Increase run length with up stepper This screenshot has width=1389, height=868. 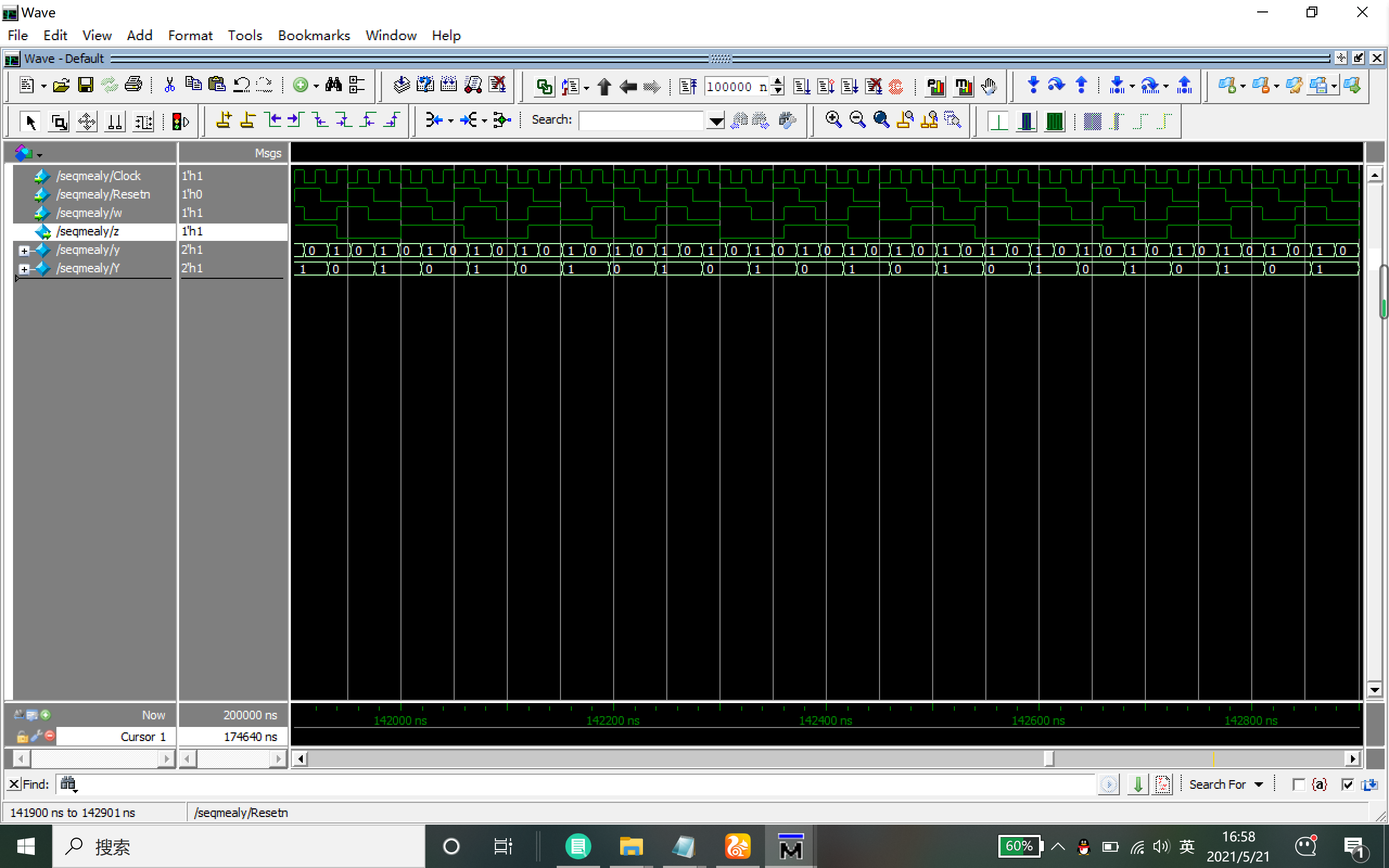click(x=778, y=81)
